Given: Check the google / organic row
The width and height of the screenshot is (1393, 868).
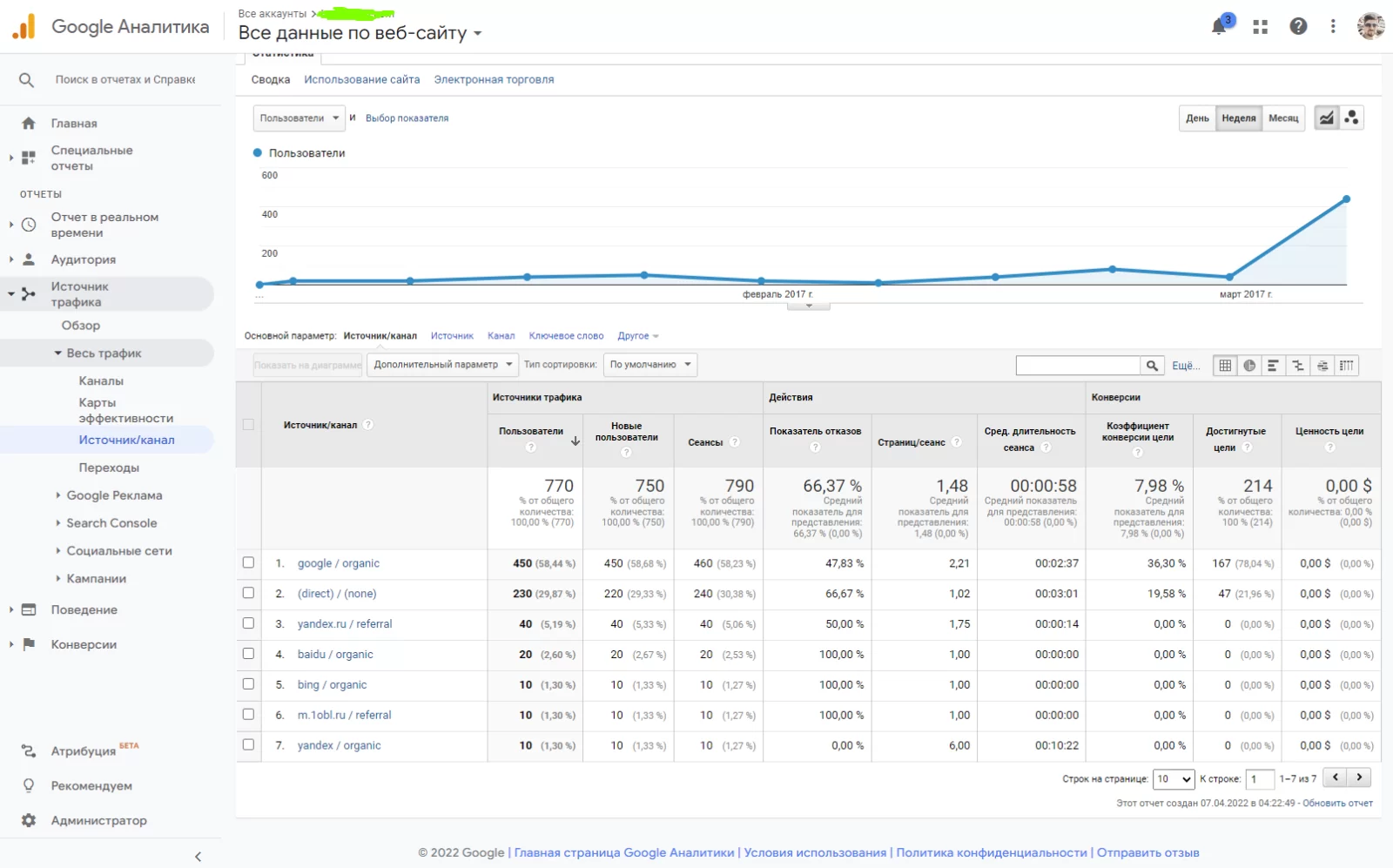Looking at the screenshot, I should pyautogui.click(x=248, y=562).
